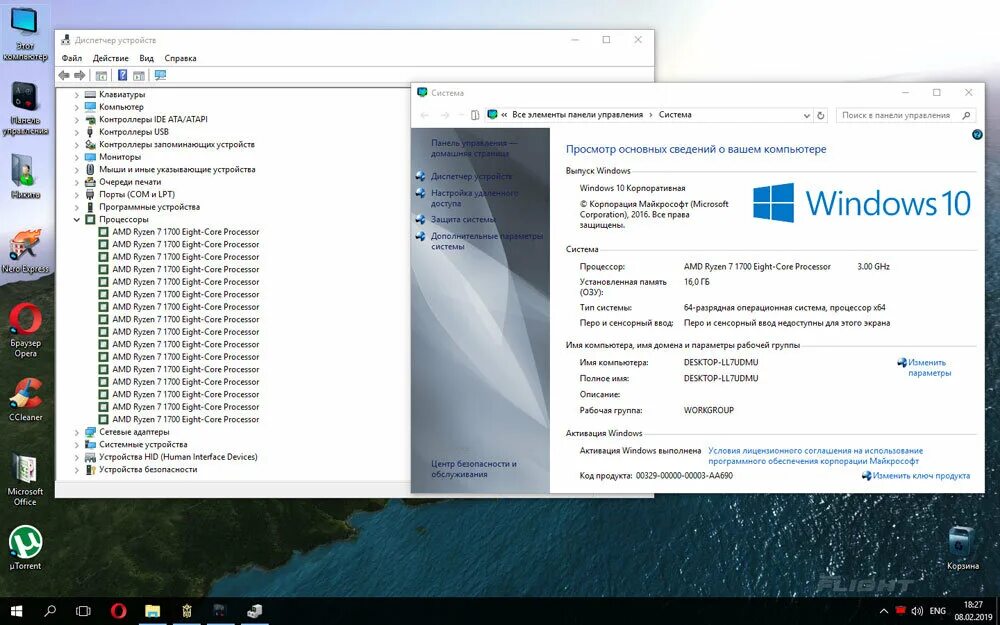
Task: Open Справка menu in Device Manager
Action: pyautogui.click(x=180, y=58)
